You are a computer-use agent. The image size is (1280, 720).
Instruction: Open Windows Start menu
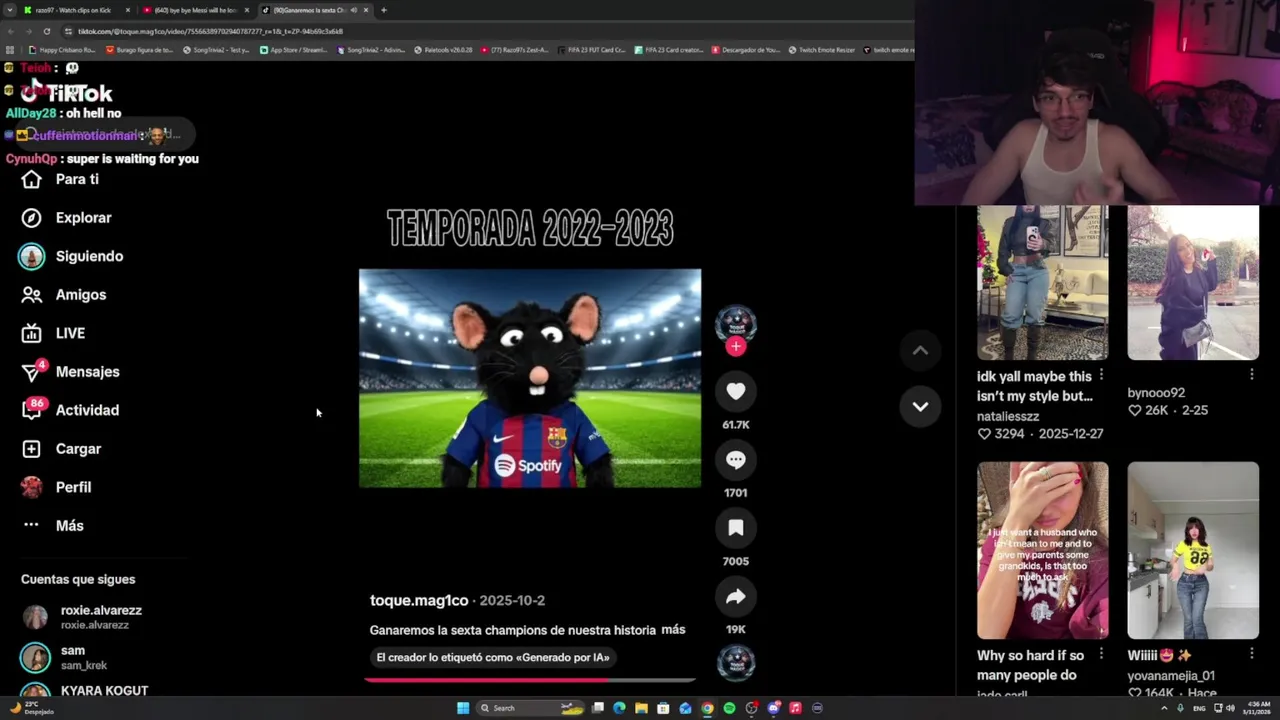(463, 708)
